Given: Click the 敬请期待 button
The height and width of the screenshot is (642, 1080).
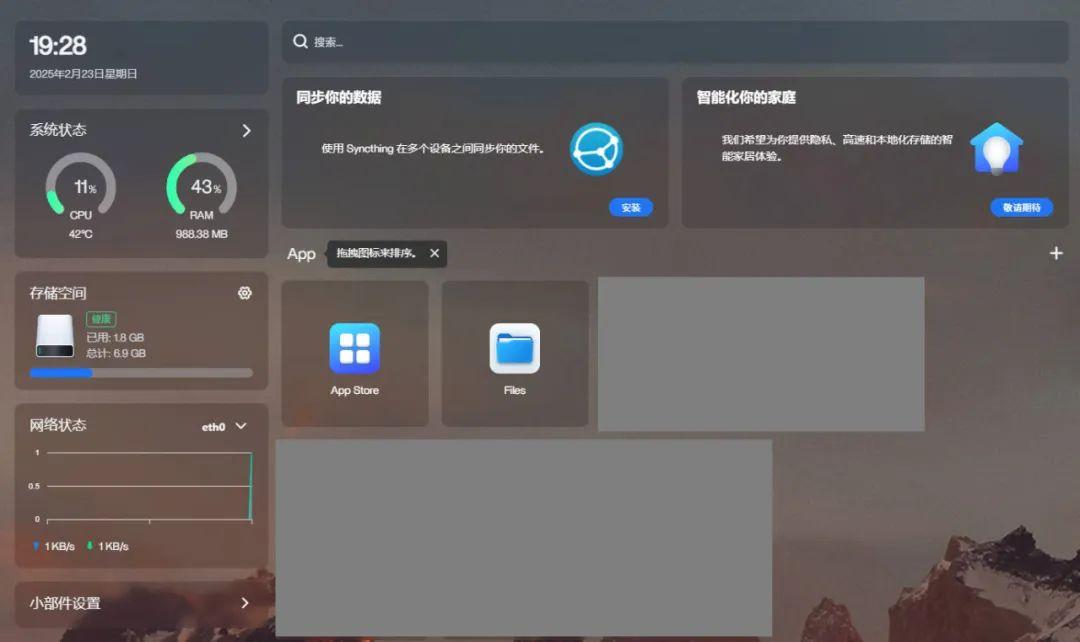Looking at the screenshot, I should click(1021, 208).
